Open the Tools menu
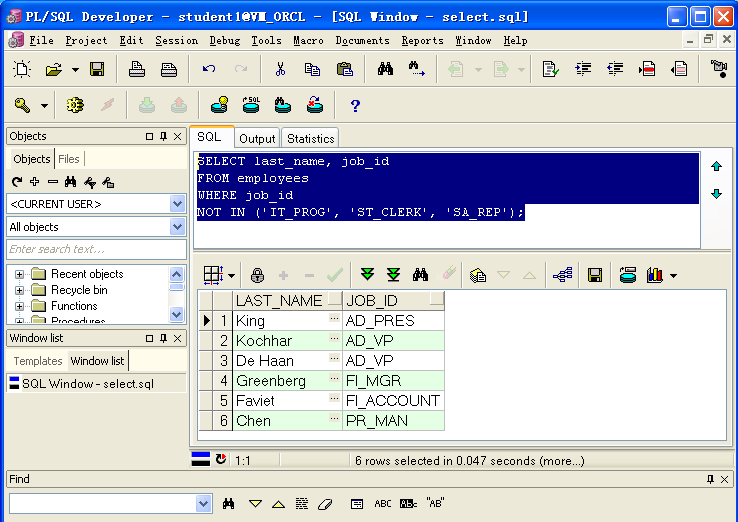 [266, 41]
